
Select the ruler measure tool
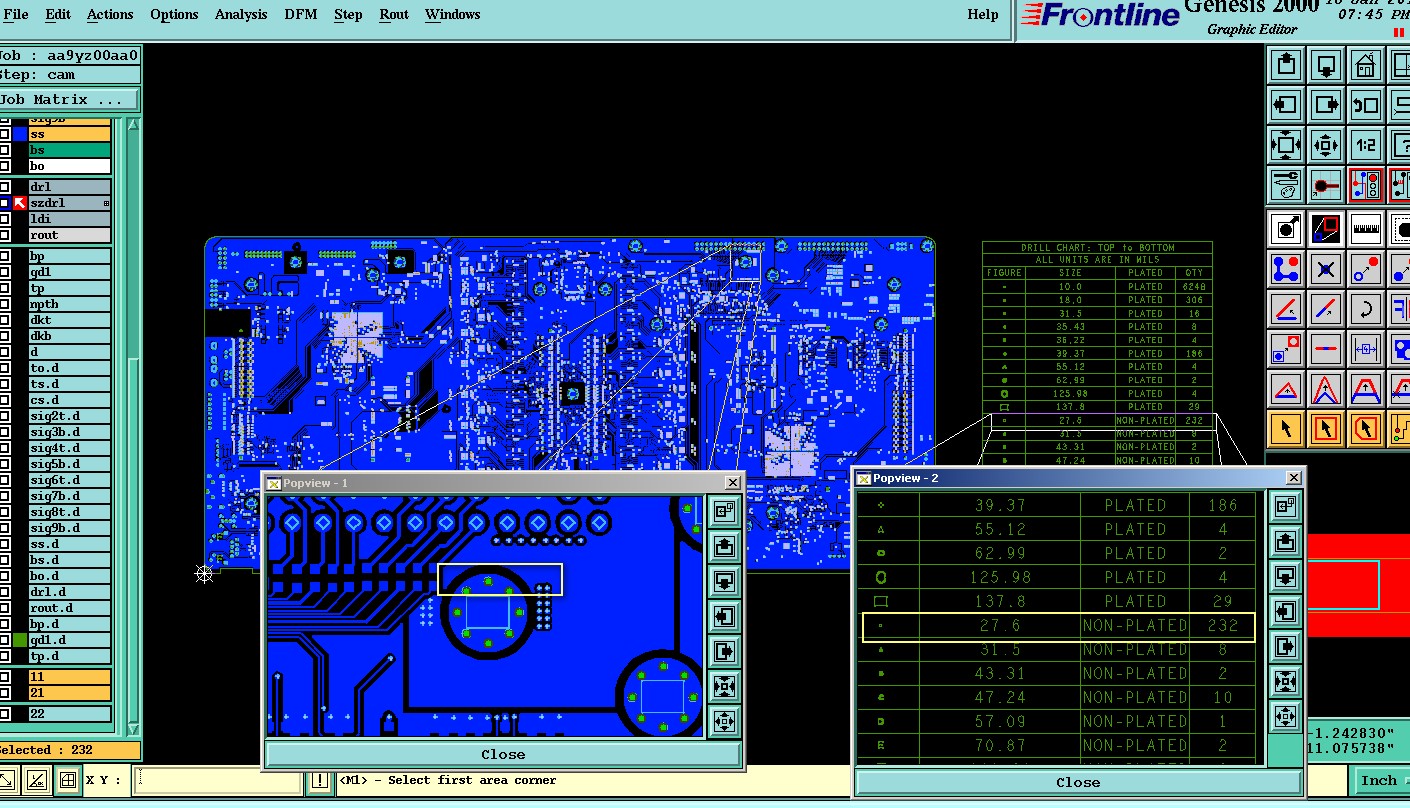coord(1366,229)
